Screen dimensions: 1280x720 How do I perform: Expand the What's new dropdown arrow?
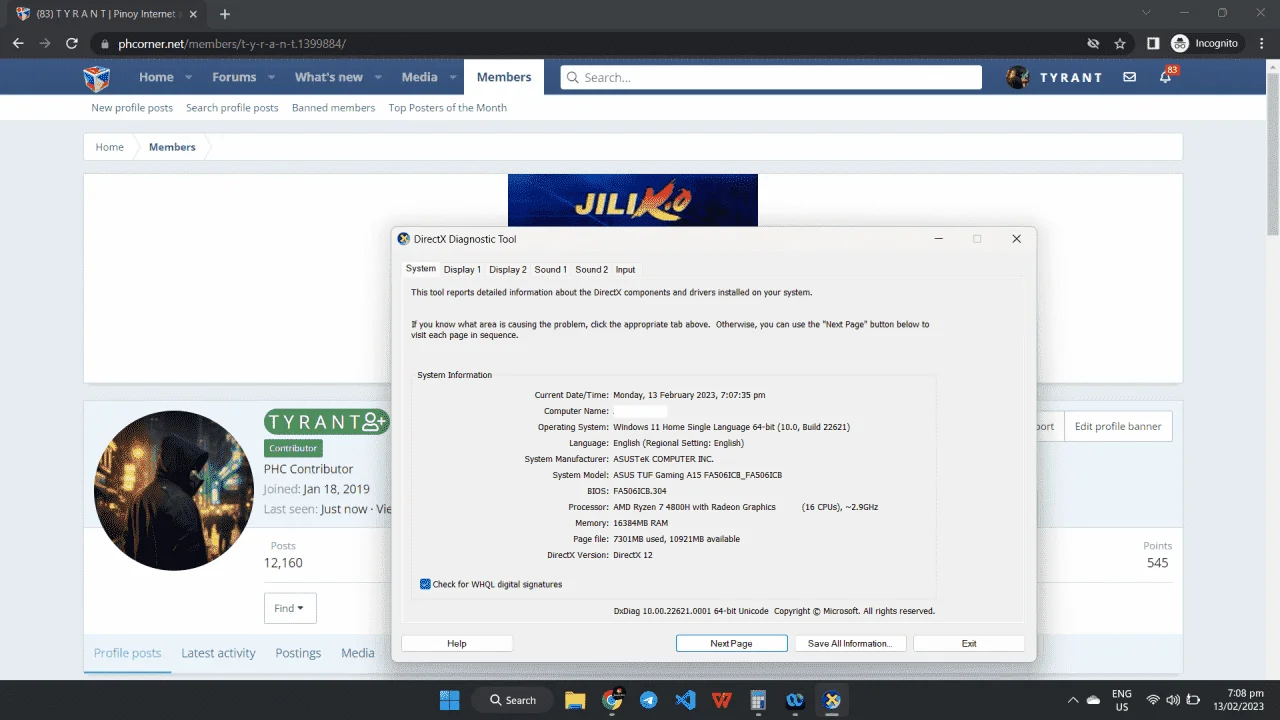pyautogui.click(x=378, y=77)
